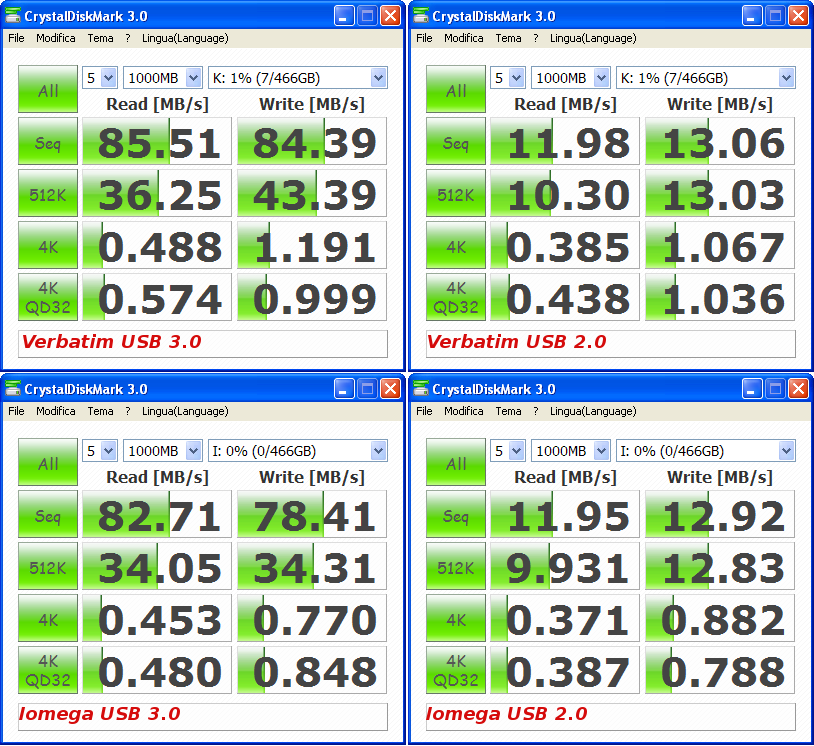Open test count dropdown in Verbatim USB 3.0 window
The image size is (814, 746).
100,78
